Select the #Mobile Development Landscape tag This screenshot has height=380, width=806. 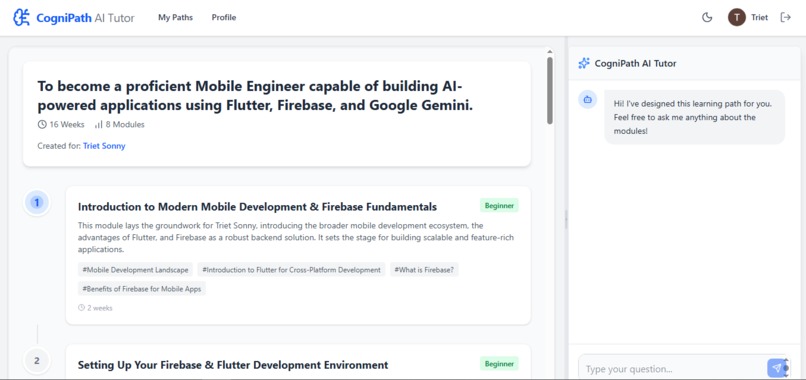click(135, 269)
